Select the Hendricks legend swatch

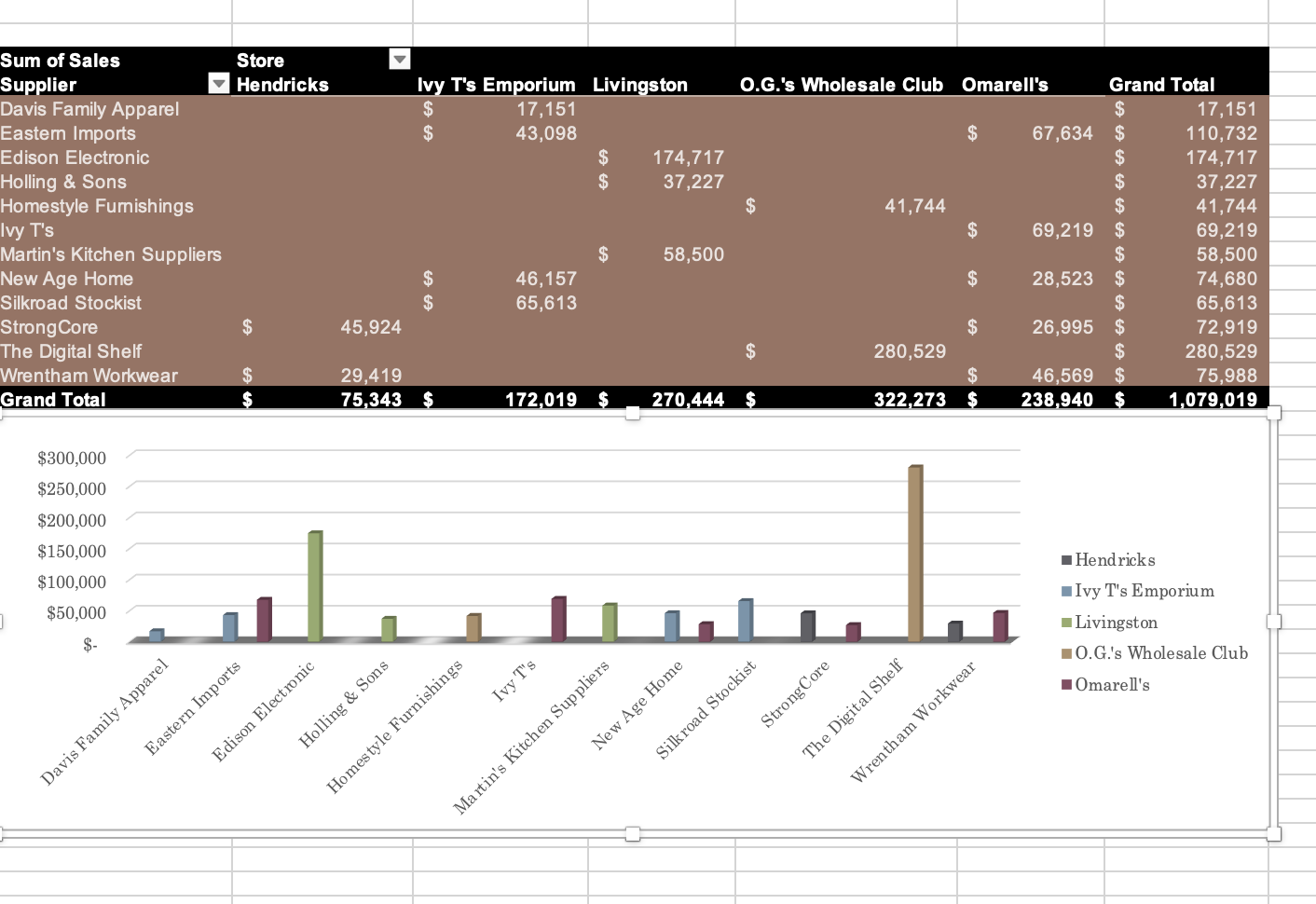(1066, 560)
